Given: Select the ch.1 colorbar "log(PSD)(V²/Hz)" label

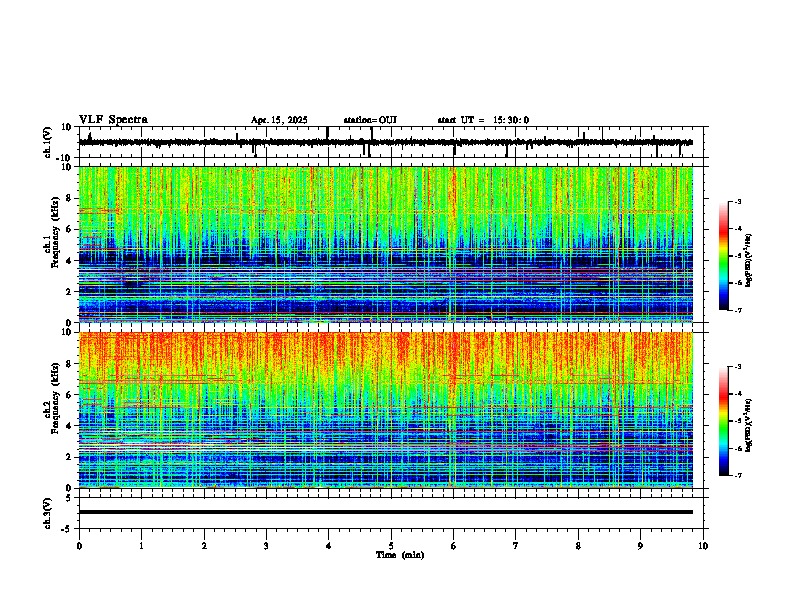Looking at the screenshot, I should (749, 260).
